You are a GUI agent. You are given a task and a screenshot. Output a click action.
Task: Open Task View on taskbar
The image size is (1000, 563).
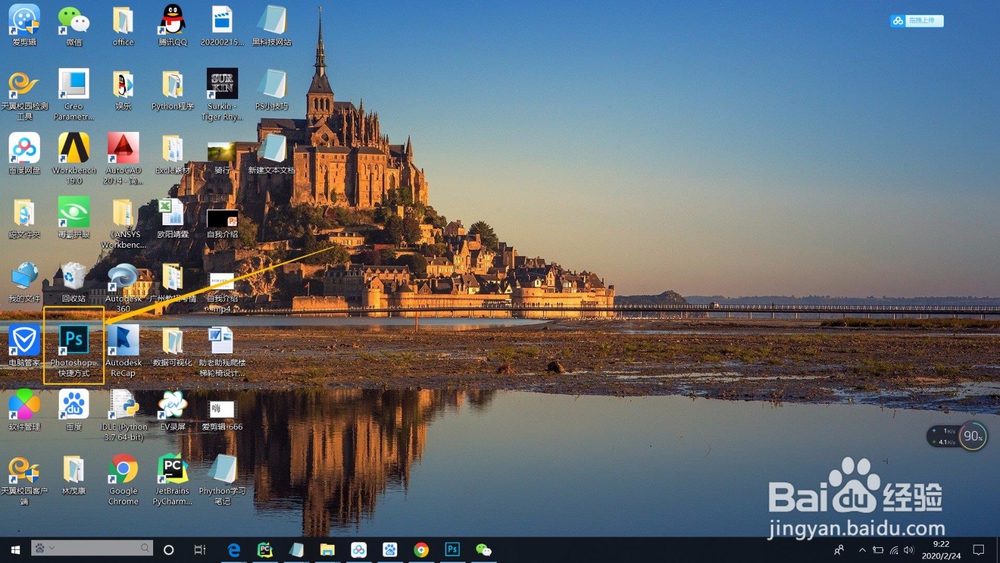[x=200, y=550]
